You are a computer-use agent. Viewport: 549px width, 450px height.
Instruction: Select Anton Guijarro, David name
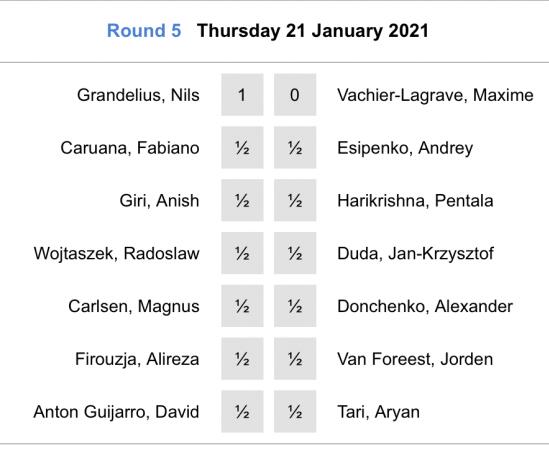coord(116,412)
